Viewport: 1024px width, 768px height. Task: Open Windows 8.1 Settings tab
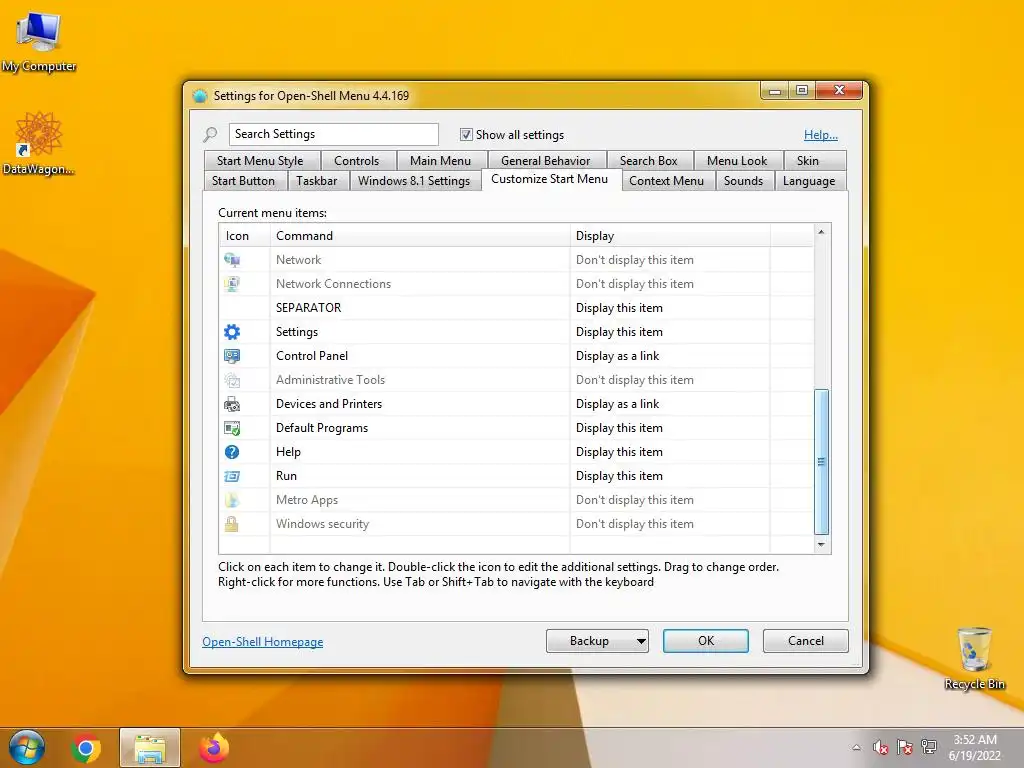coord(415,181)
